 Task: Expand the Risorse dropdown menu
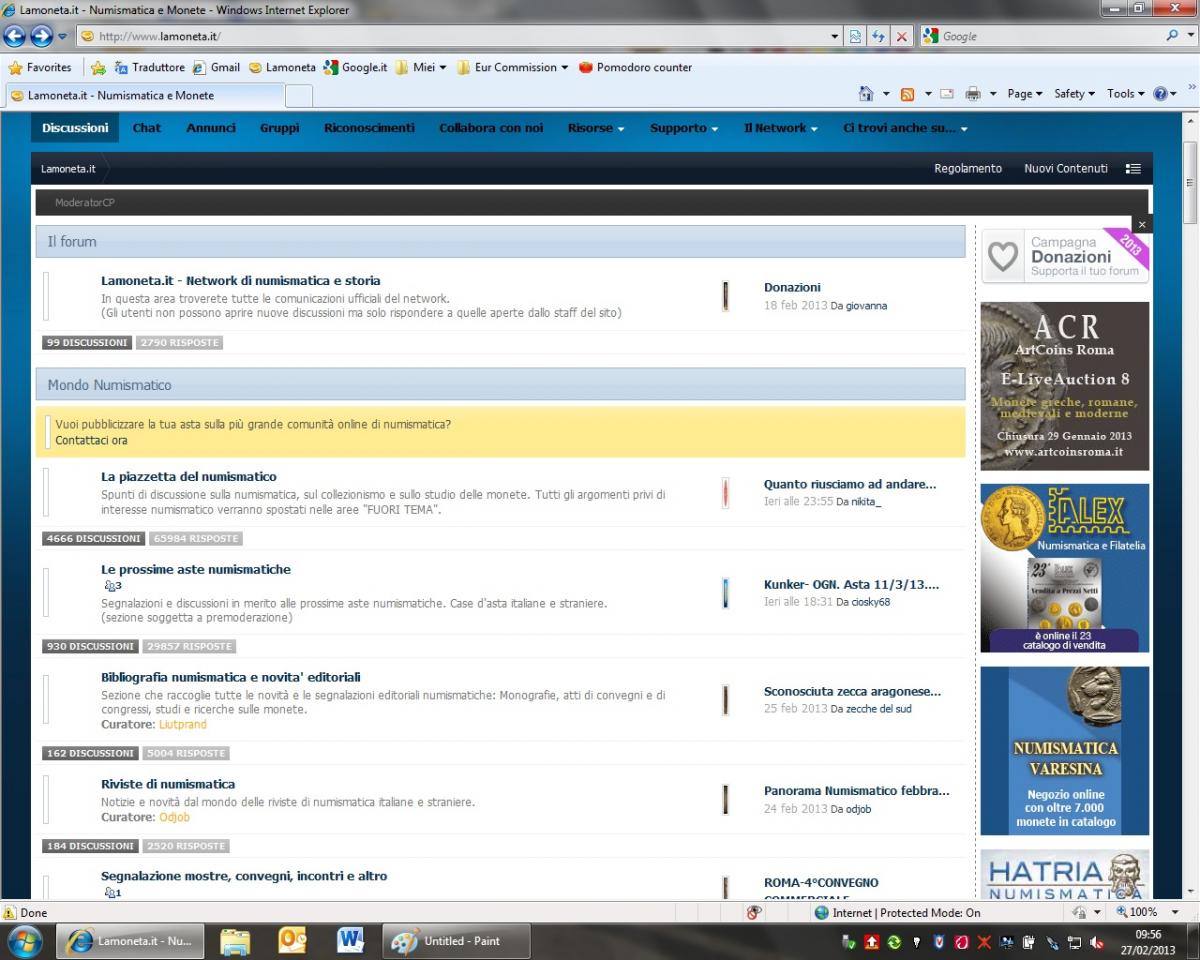coord(596,128)
